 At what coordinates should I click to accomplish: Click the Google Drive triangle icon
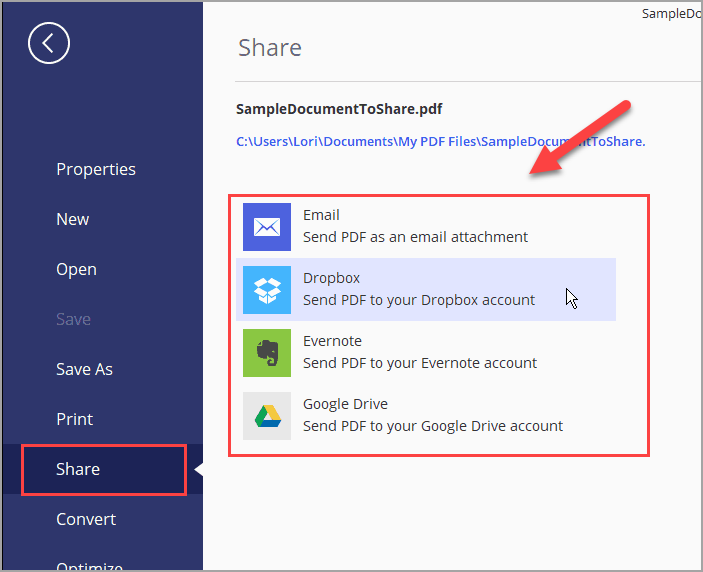point(267,416)
